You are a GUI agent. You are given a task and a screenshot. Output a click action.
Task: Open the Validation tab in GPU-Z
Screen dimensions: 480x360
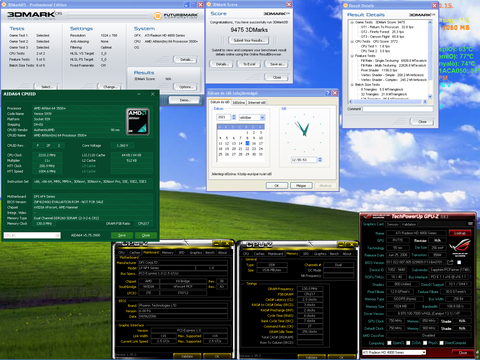click(408, 224)
